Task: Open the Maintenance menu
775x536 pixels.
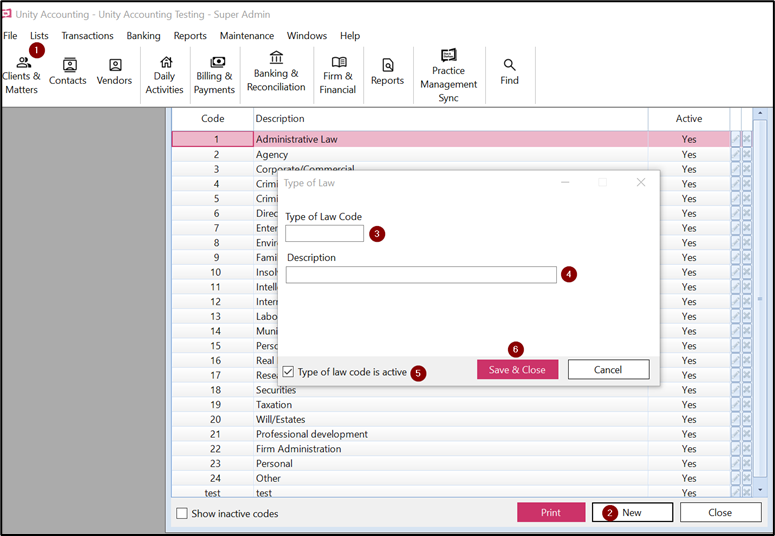Action: click(246, 36)
